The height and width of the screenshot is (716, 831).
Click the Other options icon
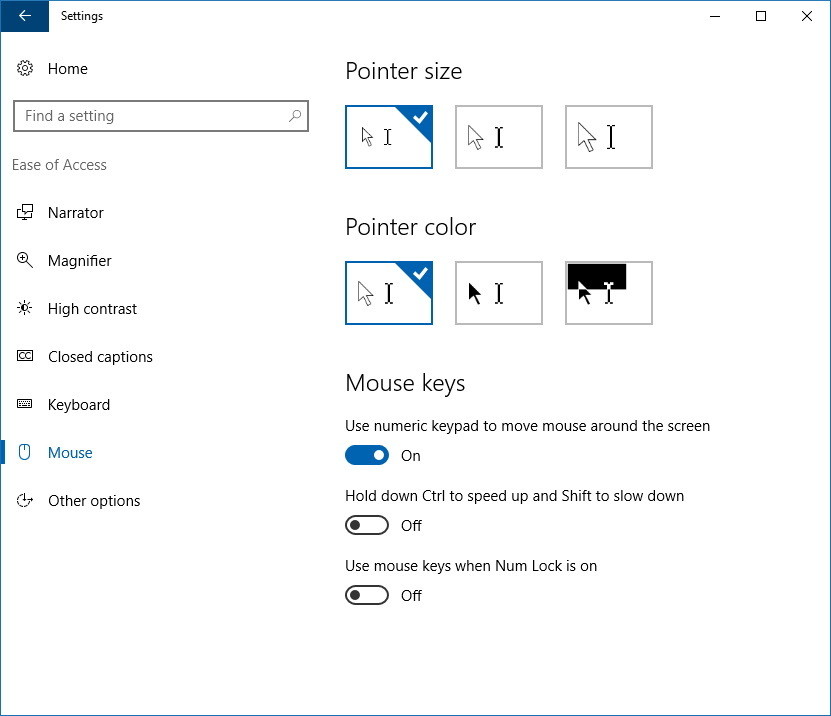coord(25,501)
